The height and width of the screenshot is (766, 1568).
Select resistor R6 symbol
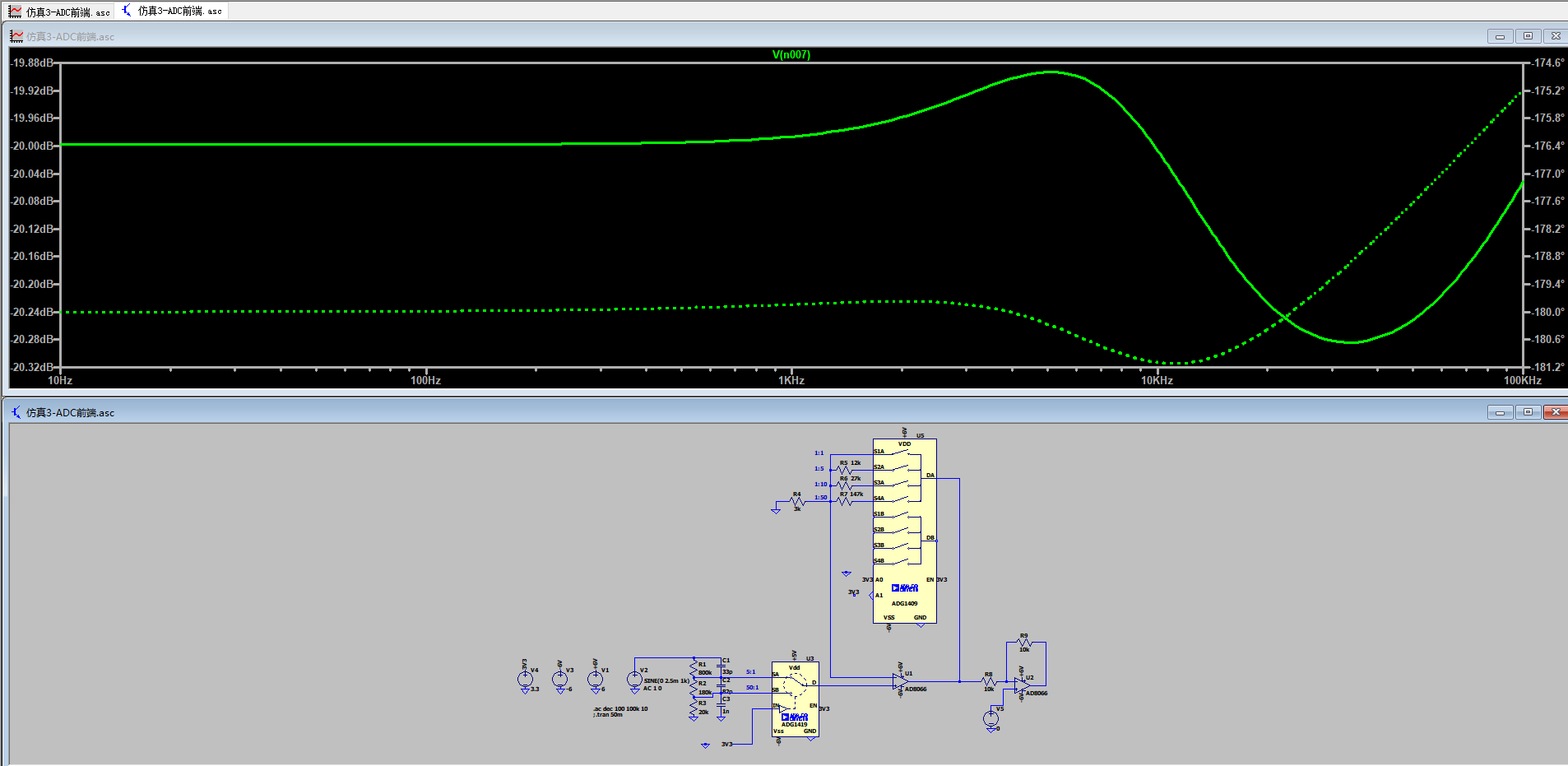tap(844, 485)
